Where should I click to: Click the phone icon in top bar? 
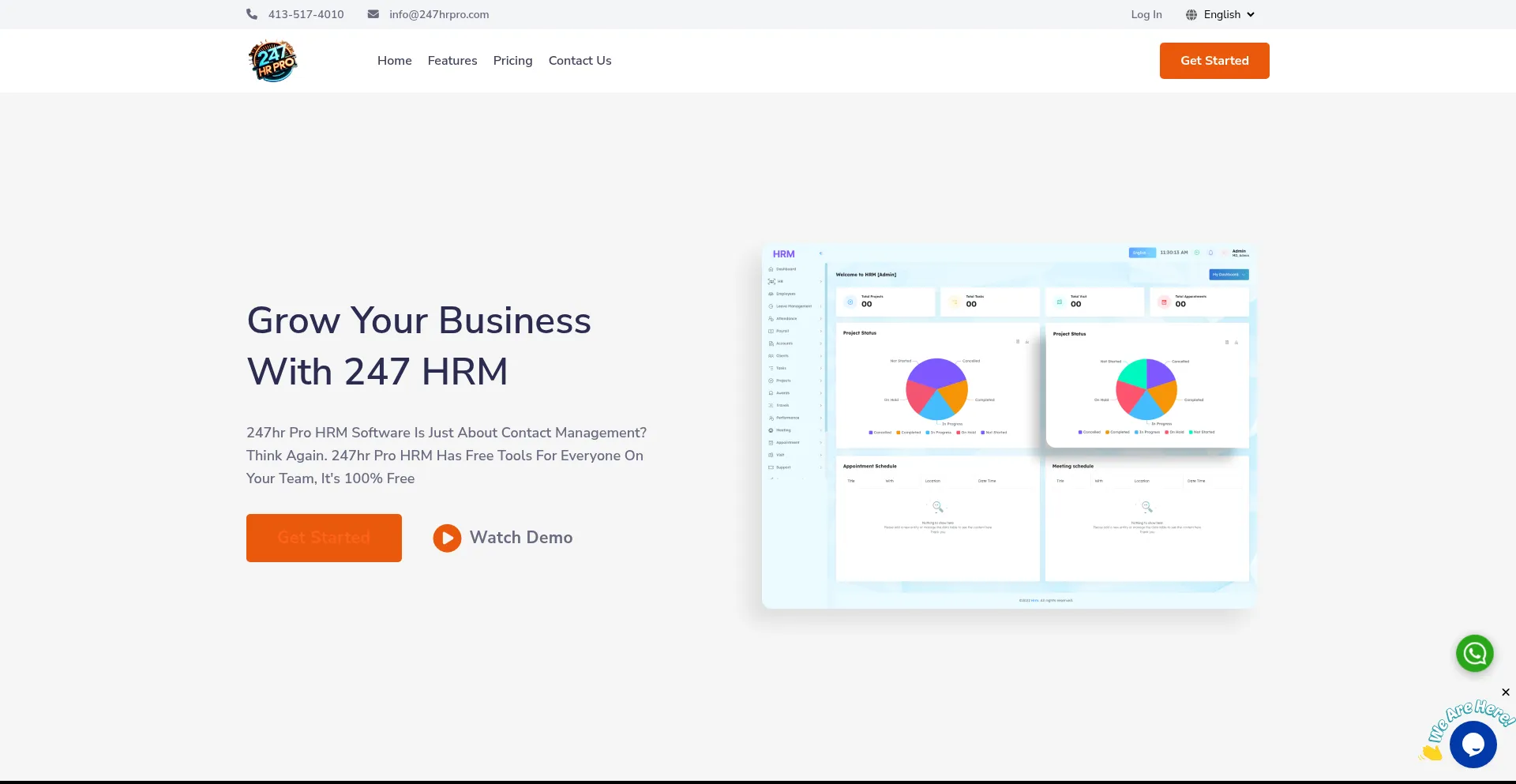252,14
